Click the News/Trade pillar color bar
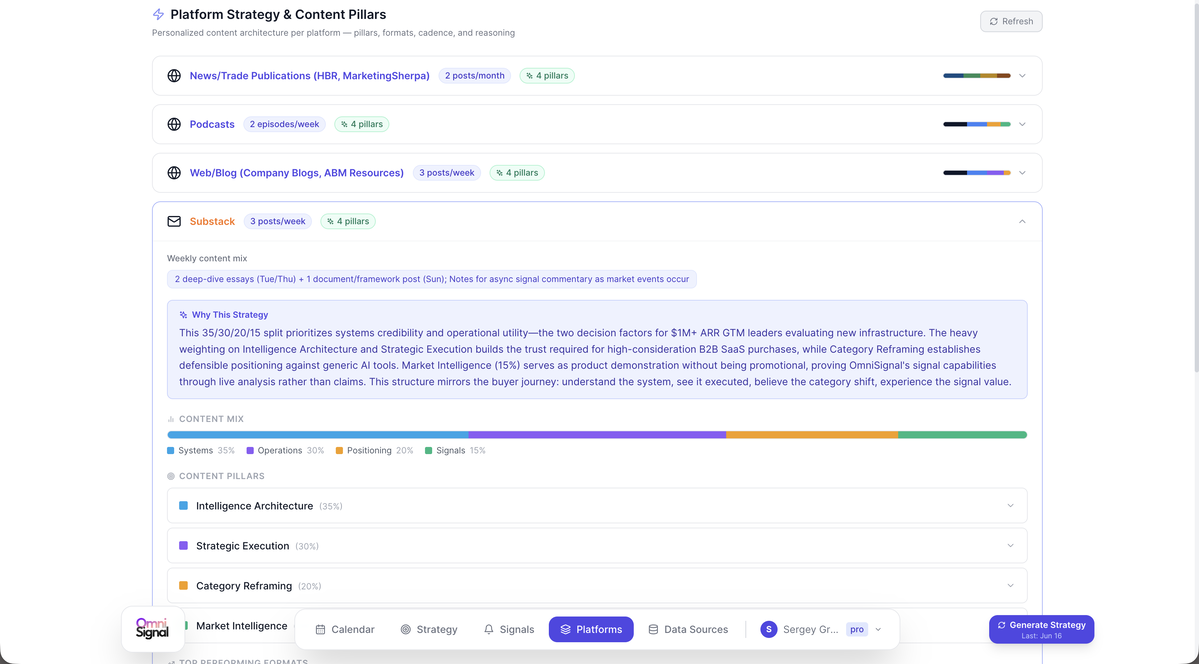Image resolution: width=1199 pixels, height=664 pixels. pos(977,76)
